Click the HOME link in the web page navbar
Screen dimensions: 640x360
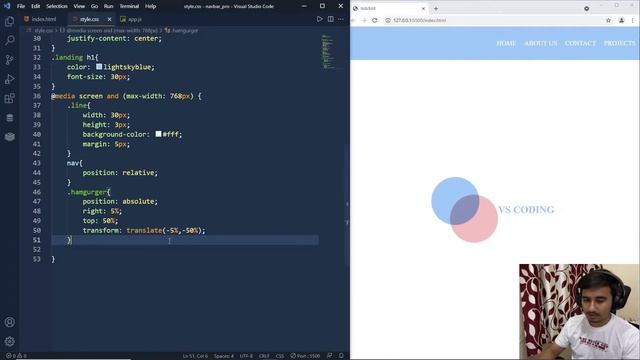point(506,43)
